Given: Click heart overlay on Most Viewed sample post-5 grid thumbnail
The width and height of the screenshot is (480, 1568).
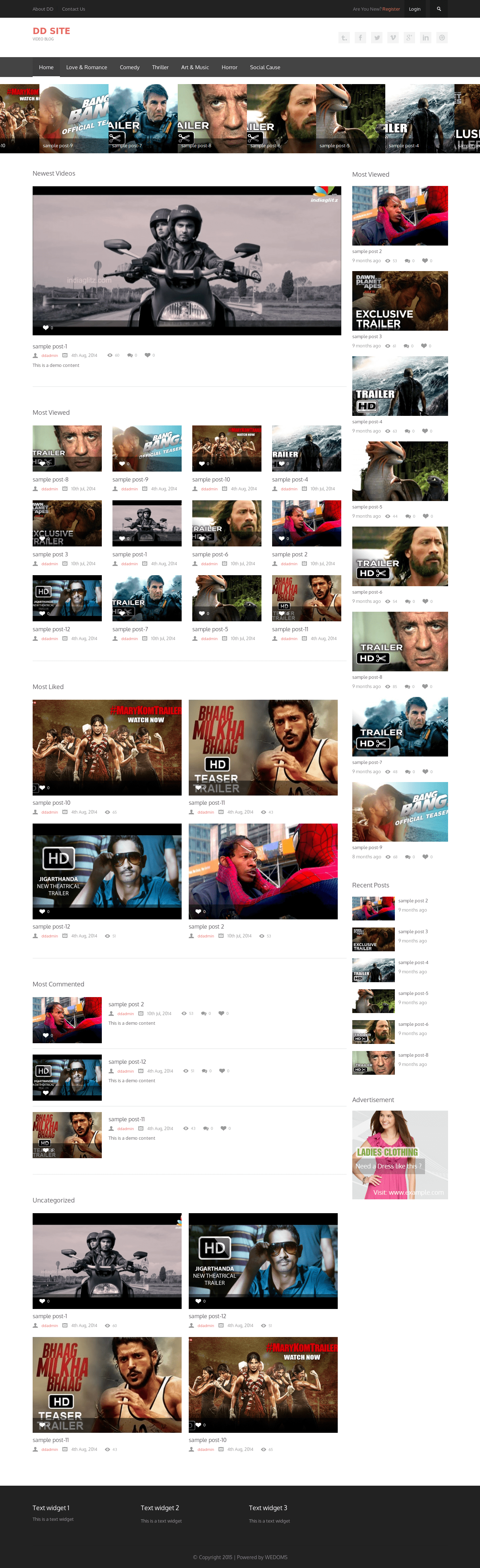Looking at the screenshot, I should [x=202, y=614].
